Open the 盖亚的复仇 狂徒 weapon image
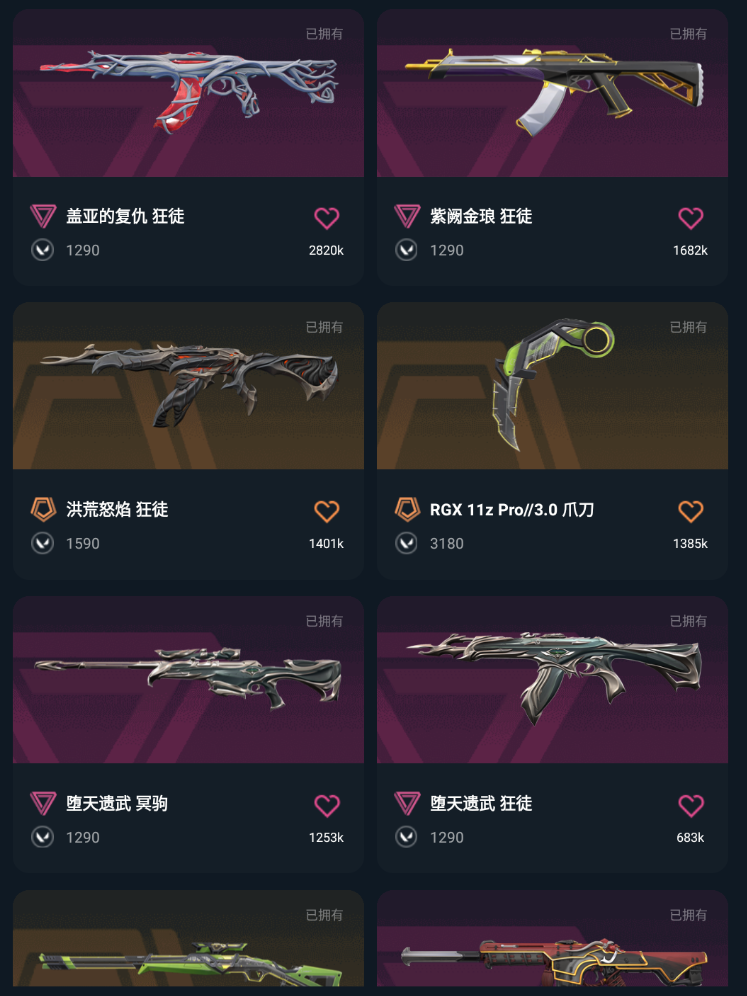Image resolution: width=747 pixels, height=996 pixels. point(188,93)
